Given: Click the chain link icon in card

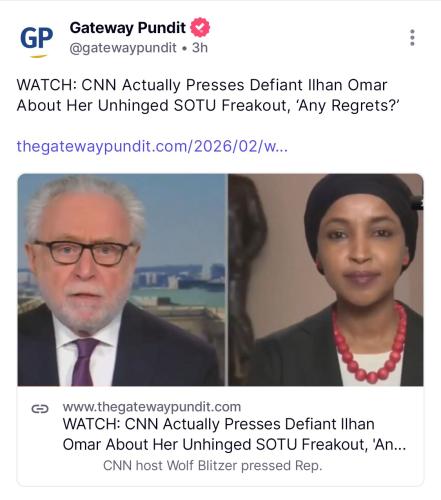Looking at the screenshot, I should 40,408.
